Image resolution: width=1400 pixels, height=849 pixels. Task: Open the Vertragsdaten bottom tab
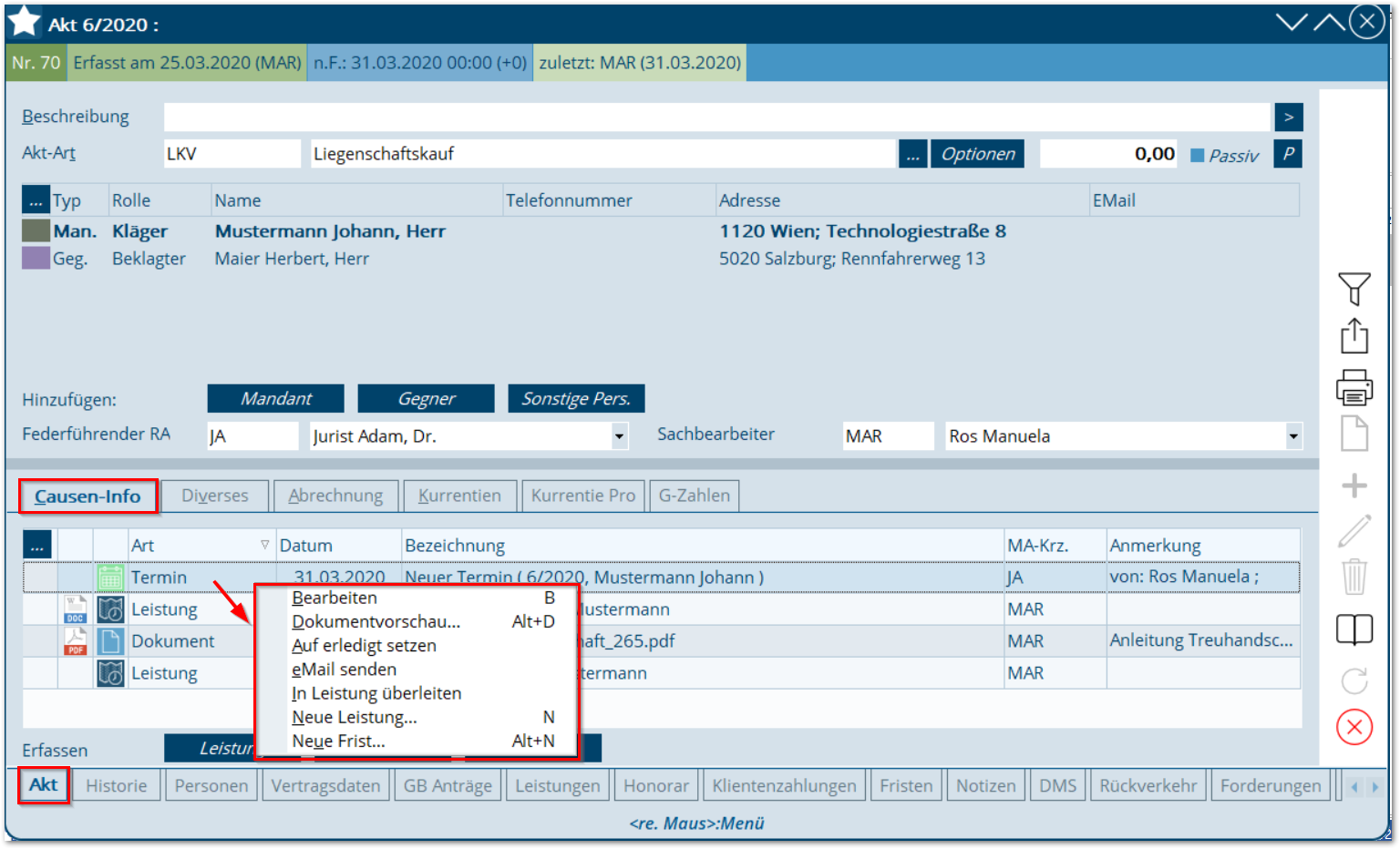pos(325,785)
